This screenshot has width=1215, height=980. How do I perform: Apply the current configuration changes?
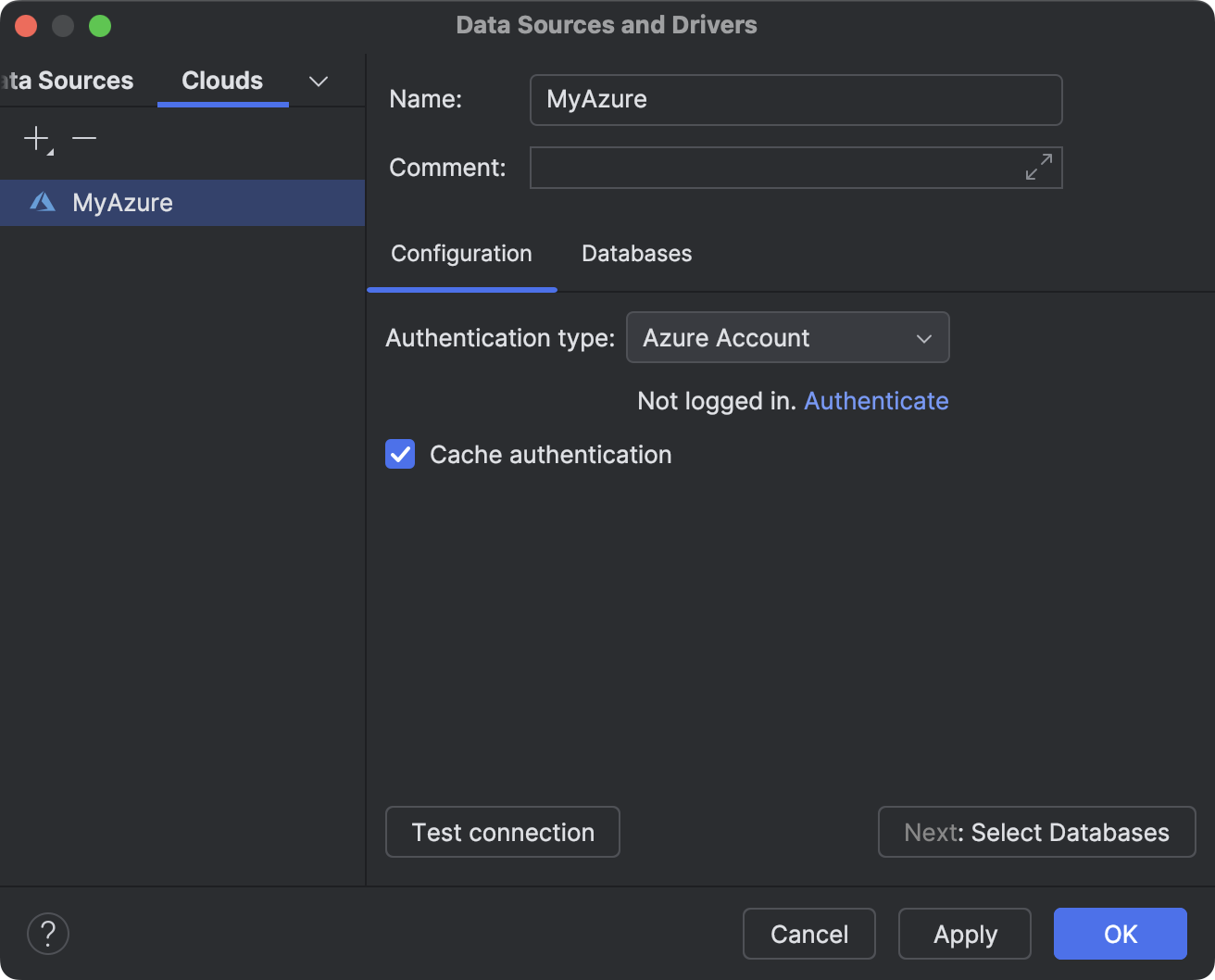(x=964, y=934)
